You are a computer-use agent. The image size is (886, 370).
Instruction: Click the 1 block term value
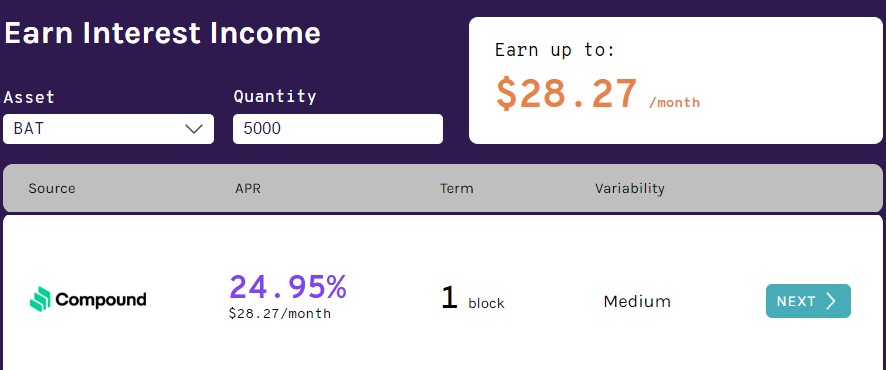[472, 299]
